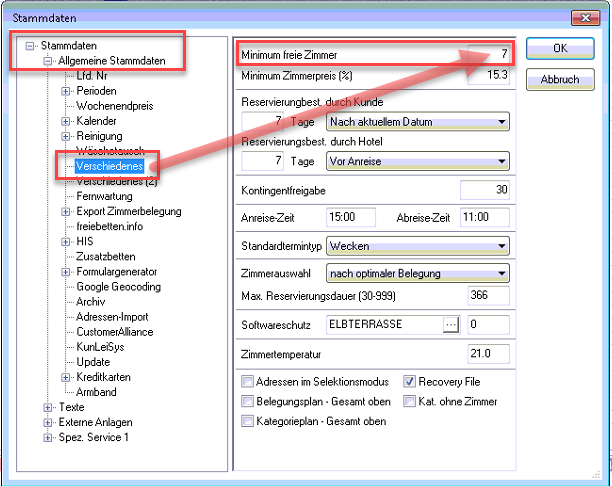The height and width of the screenshot is (486, 612).
Task: Edit Tage field for Kunde confirmation
Action: pos(262,121)
